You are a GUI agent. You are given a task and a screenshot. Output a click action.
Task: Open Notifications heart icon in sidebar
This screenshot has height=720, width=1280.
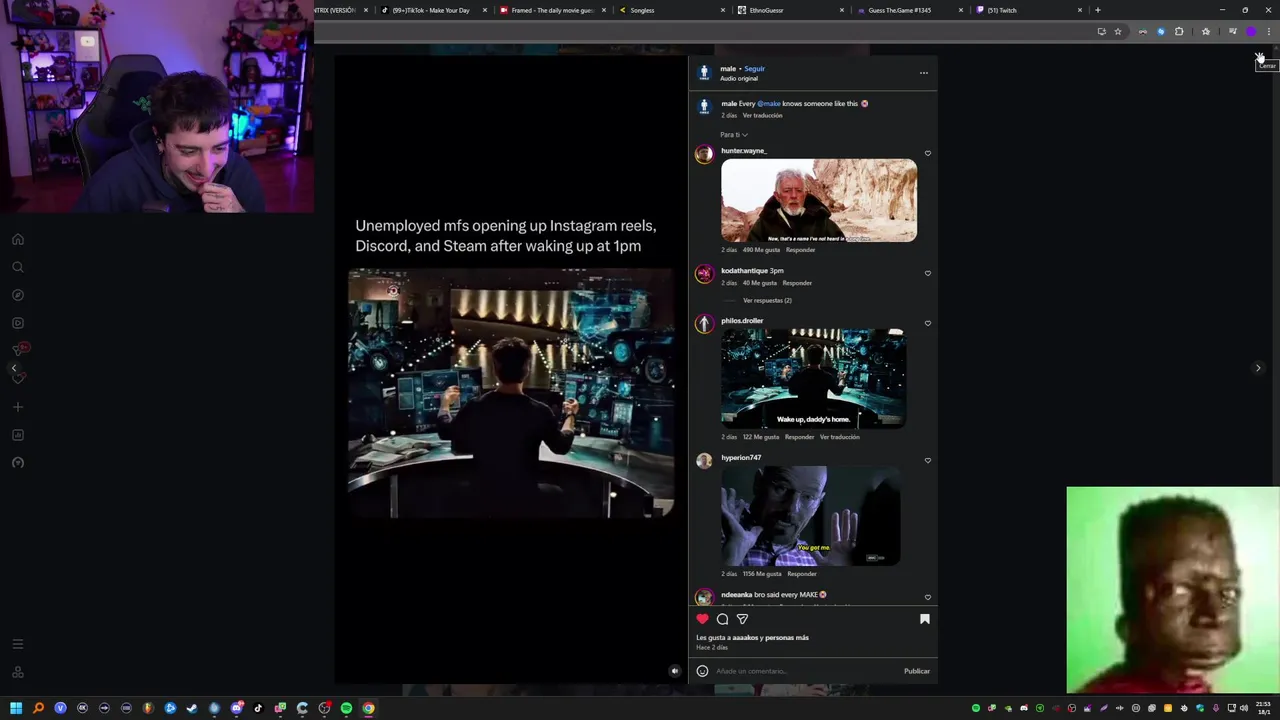(17, 378)
